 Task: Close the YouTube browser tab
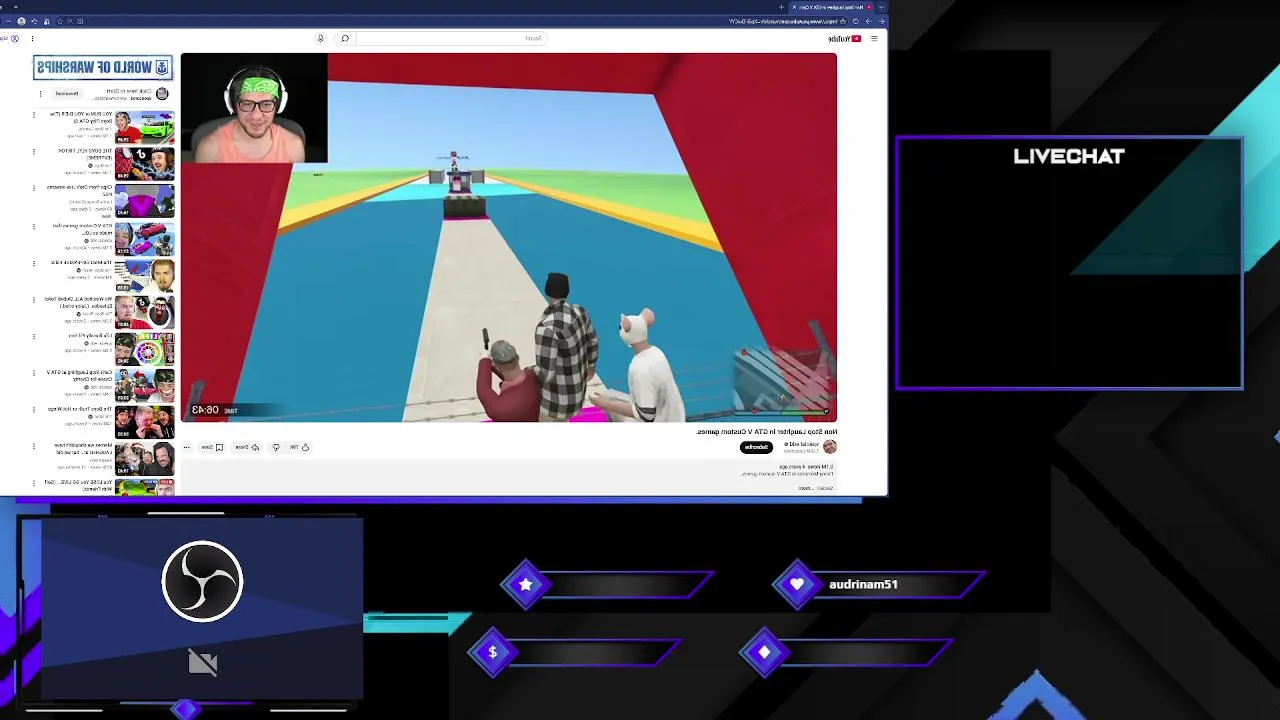(794, 7)
